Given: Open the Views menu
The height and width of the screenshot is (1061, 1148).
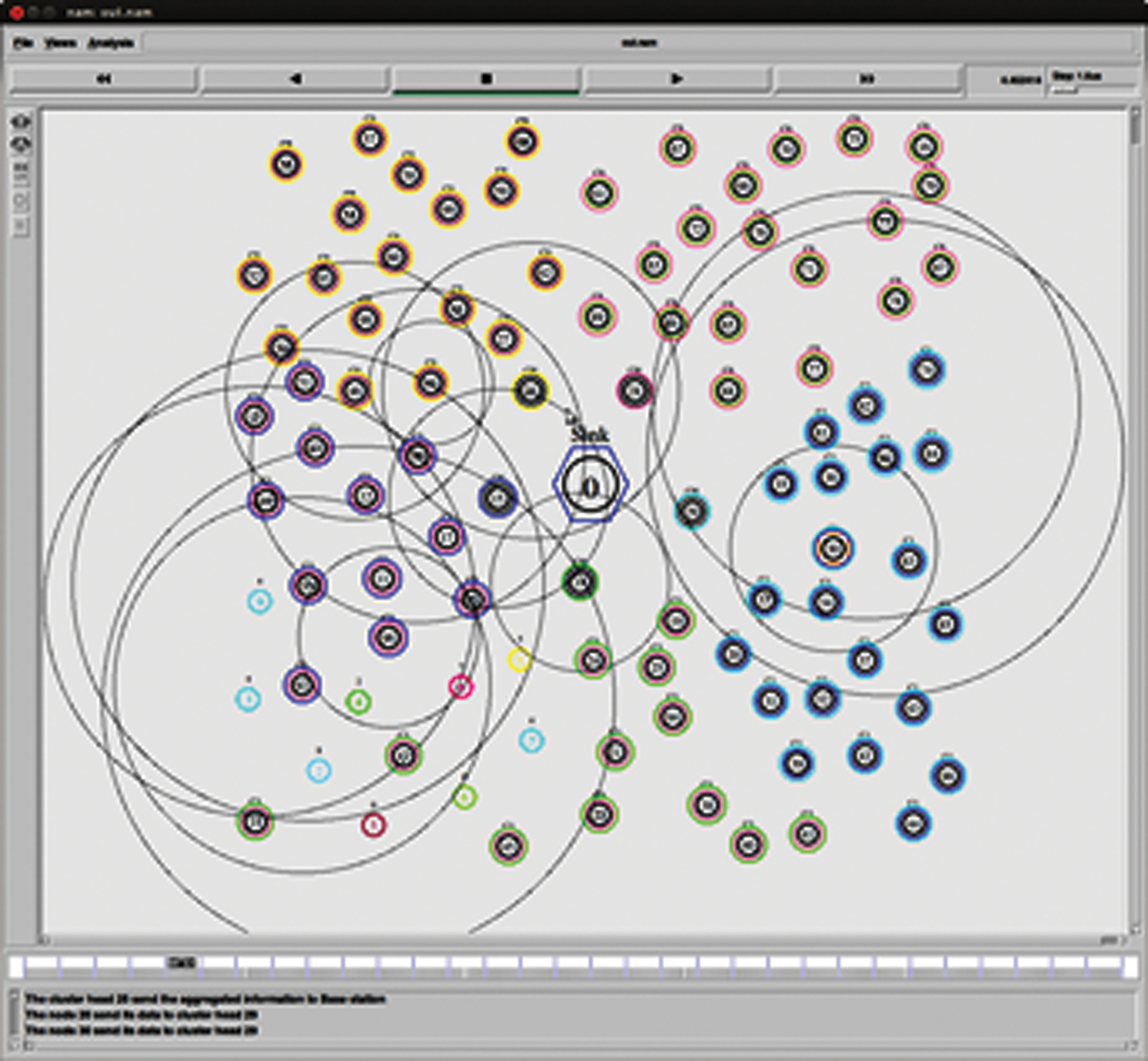Looking at the screenshot, I should [x=61, y=43].
